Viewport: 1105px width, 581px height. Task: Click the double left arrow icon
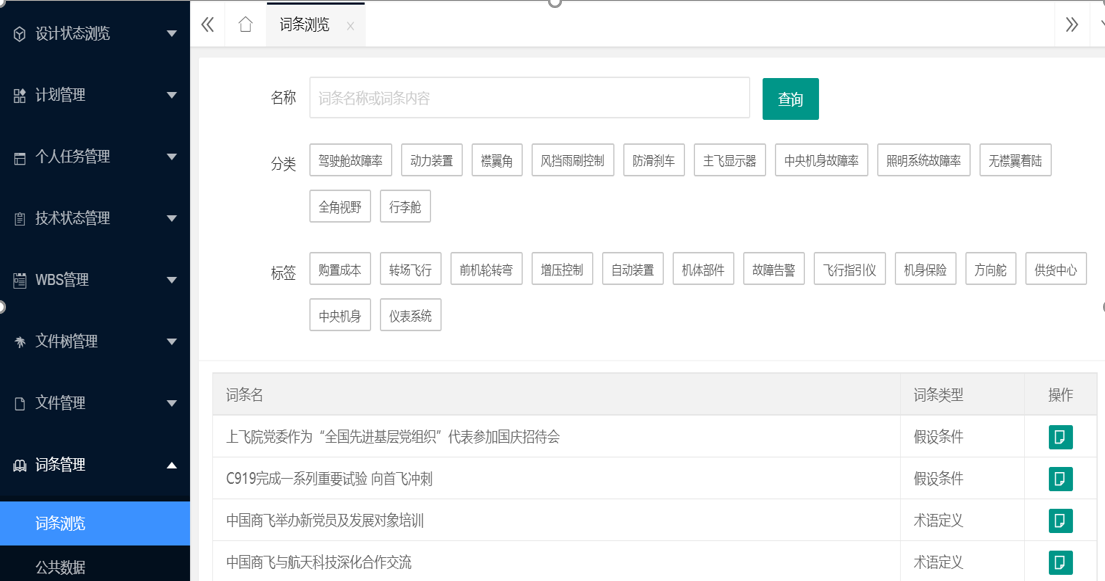point(207,25)
